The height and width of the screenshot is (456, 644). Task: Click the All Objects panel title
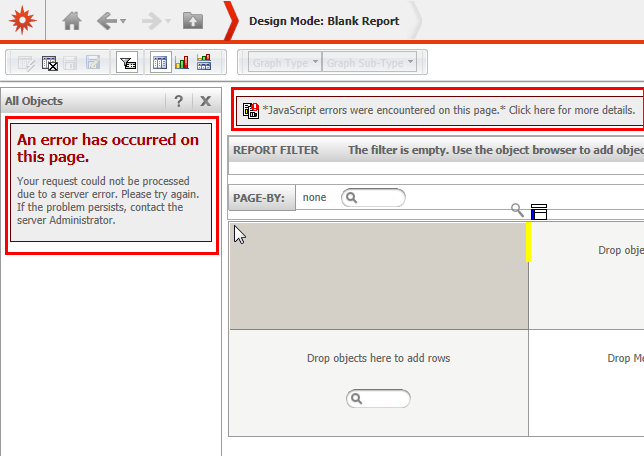click(x=34, y=101)
